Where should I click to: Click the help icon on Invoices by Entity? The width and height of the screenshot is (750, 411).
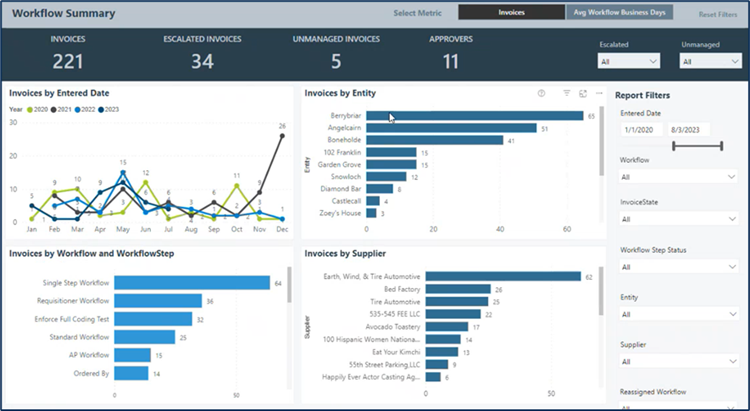click(541, 93)
